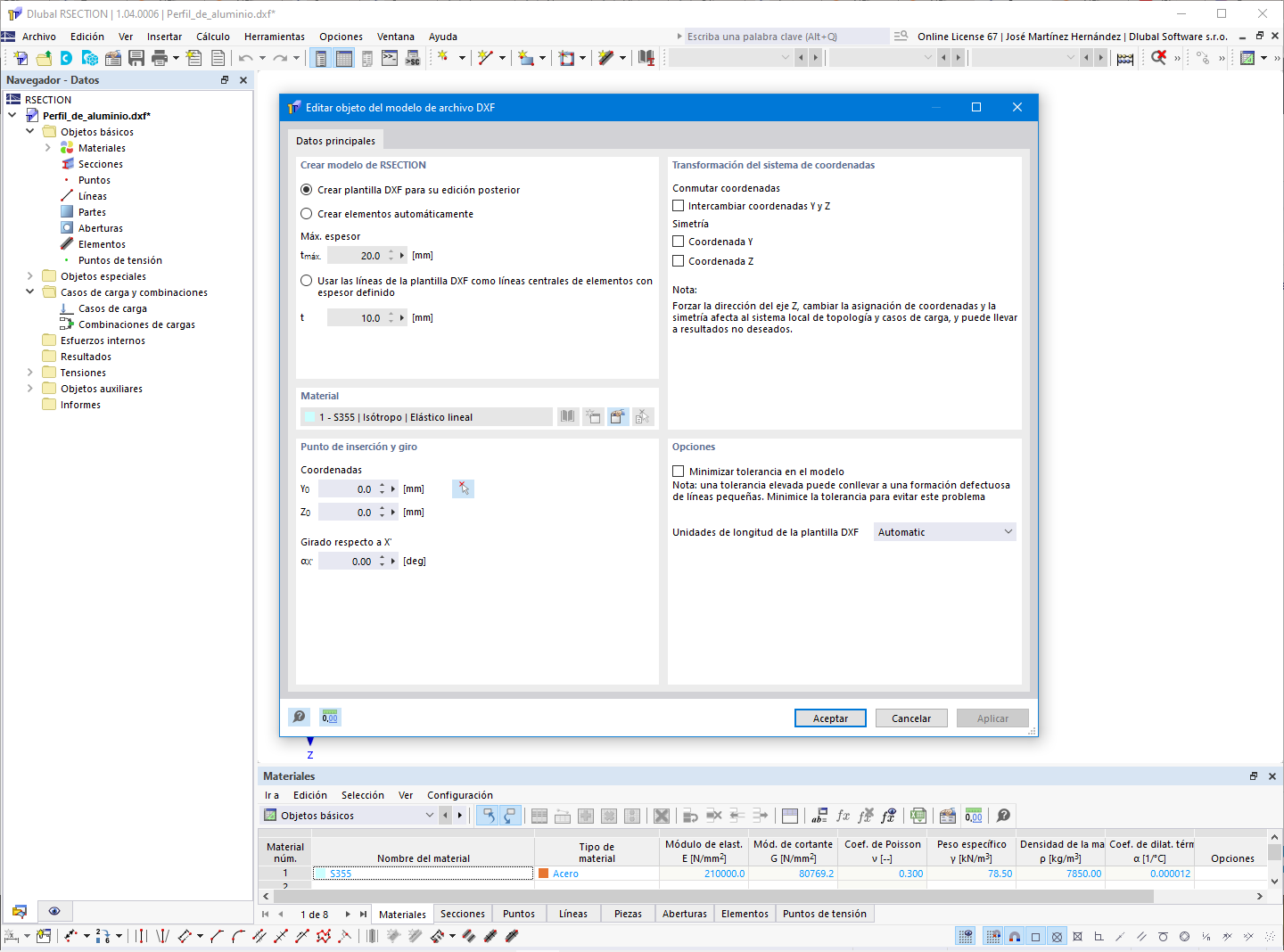Screen dimensions: 1284x952
Task: Open the 'Herramientas' menu
Action: pyautogui.click(x=275, y=37)
